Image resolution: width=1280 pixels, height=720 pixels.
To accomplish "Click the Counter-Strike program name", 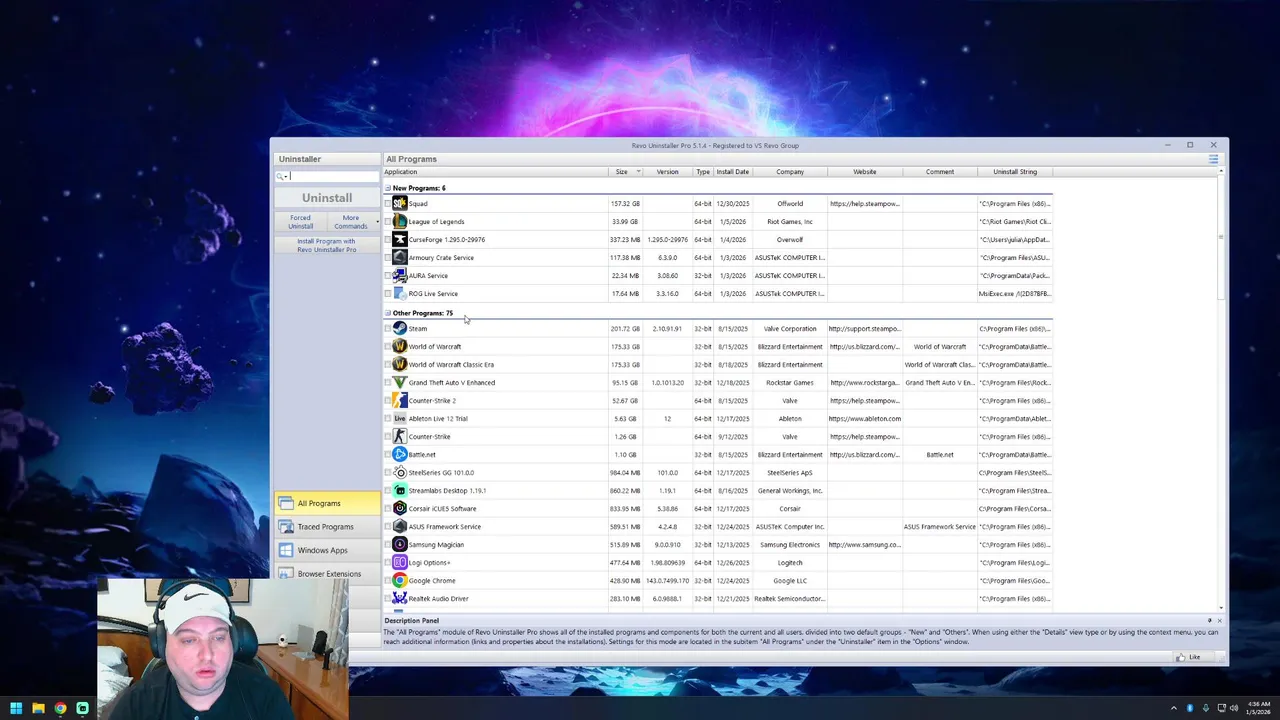I will 429,437.
